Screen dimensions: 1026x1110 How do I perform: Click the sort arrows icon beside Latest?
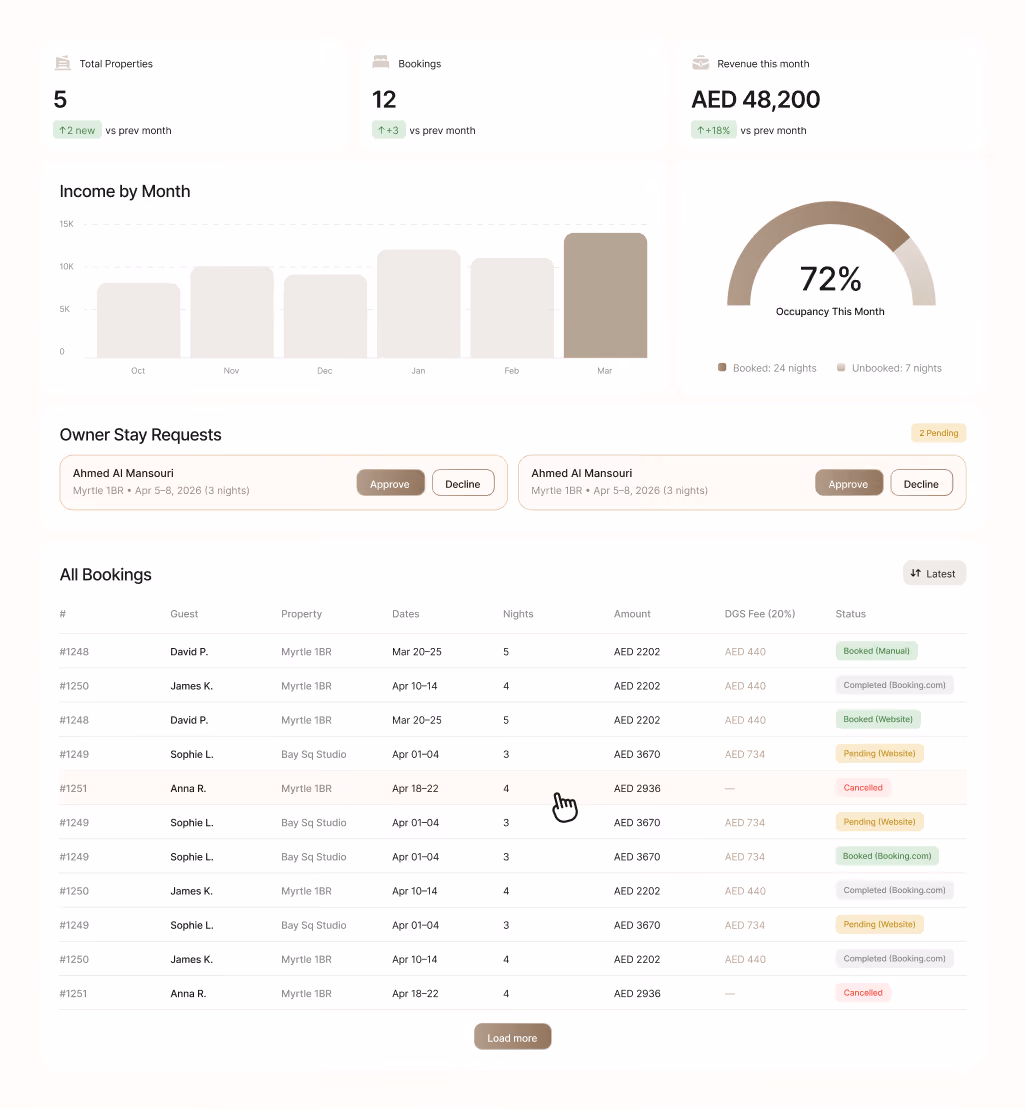pyautogui.click(x=916, y=573)
